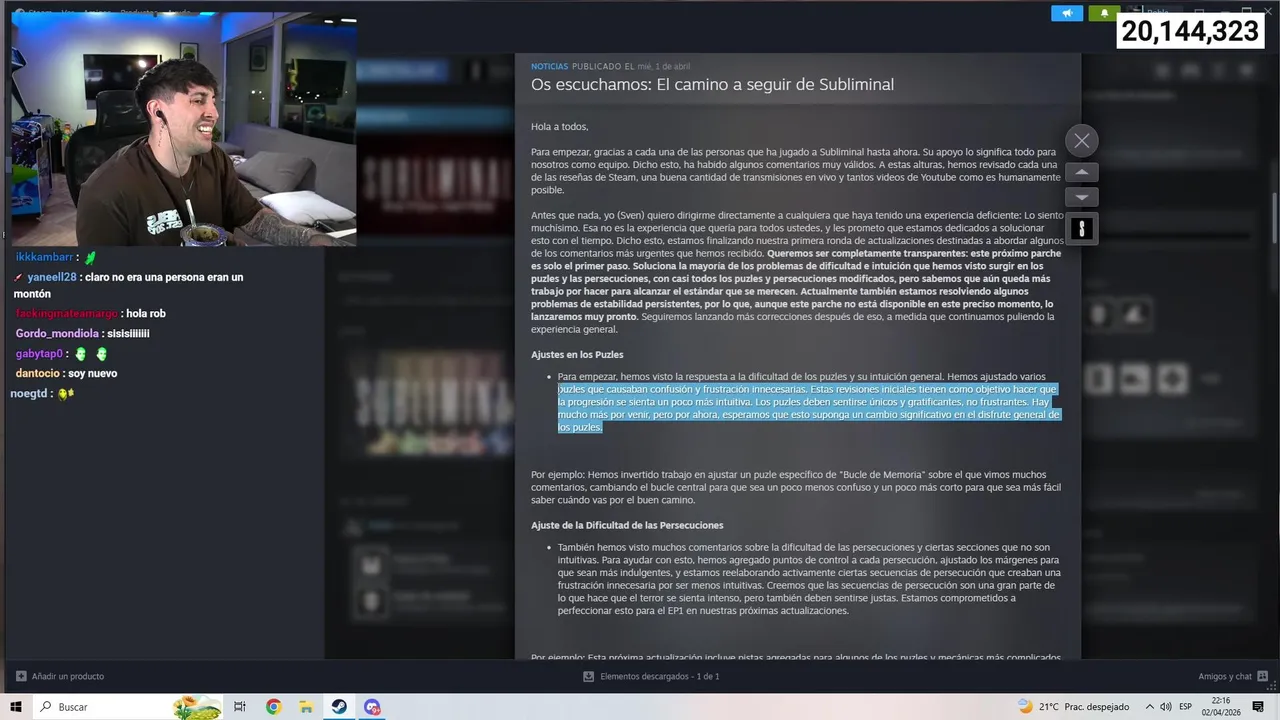Open Subliminal game thumbnail beside the article
The width and height of the screenshot is (1280, 720).
click(x=1081, y=228)
